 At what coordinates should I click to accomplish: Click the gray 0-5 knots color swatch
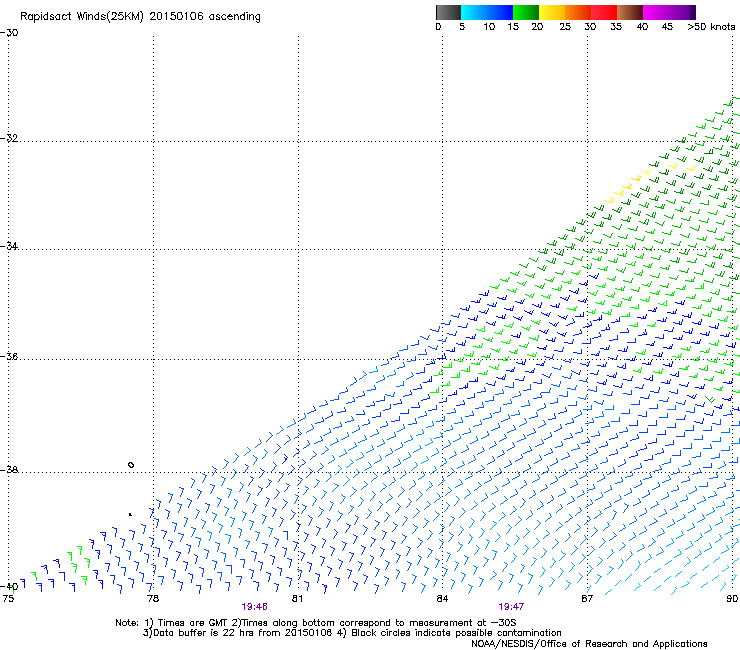coord(448,12)
